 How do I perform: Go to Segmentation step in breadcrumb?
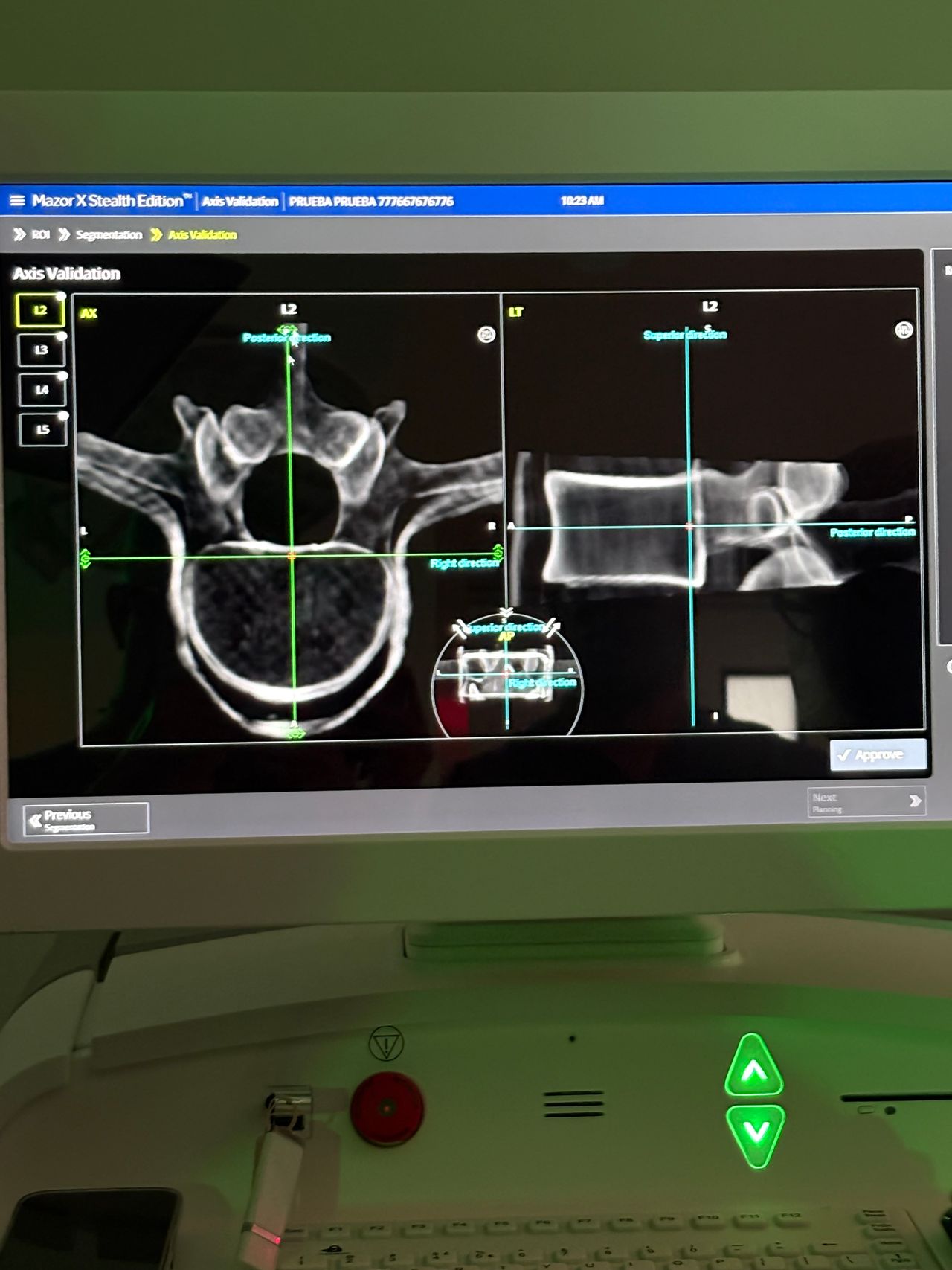[108, 235]
